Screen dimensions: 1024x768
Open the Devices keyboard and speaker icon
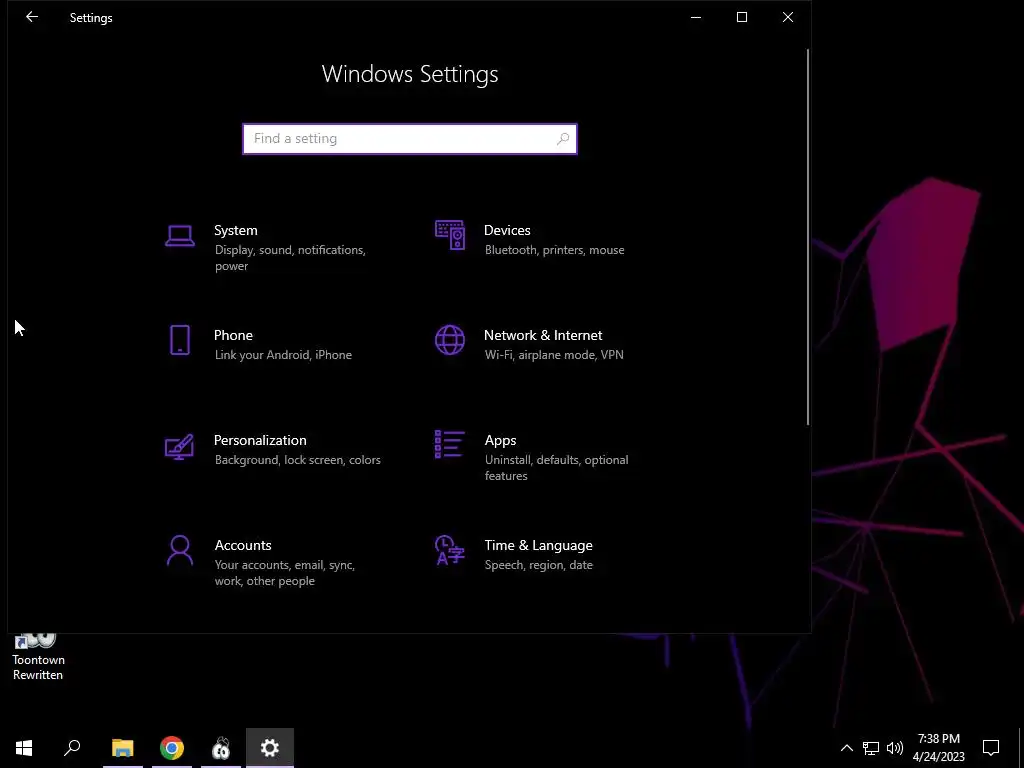pos(450,235)
